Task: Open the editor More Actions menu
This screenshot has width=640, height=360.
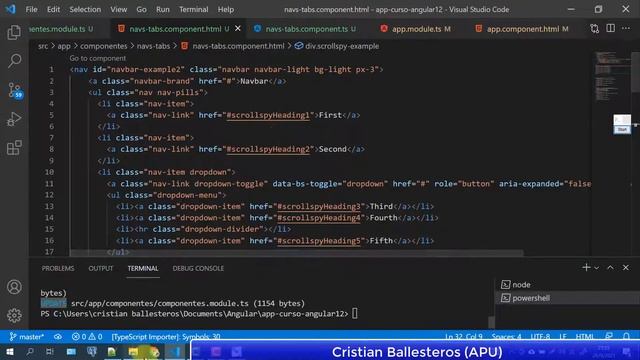Action: [626, 29]
